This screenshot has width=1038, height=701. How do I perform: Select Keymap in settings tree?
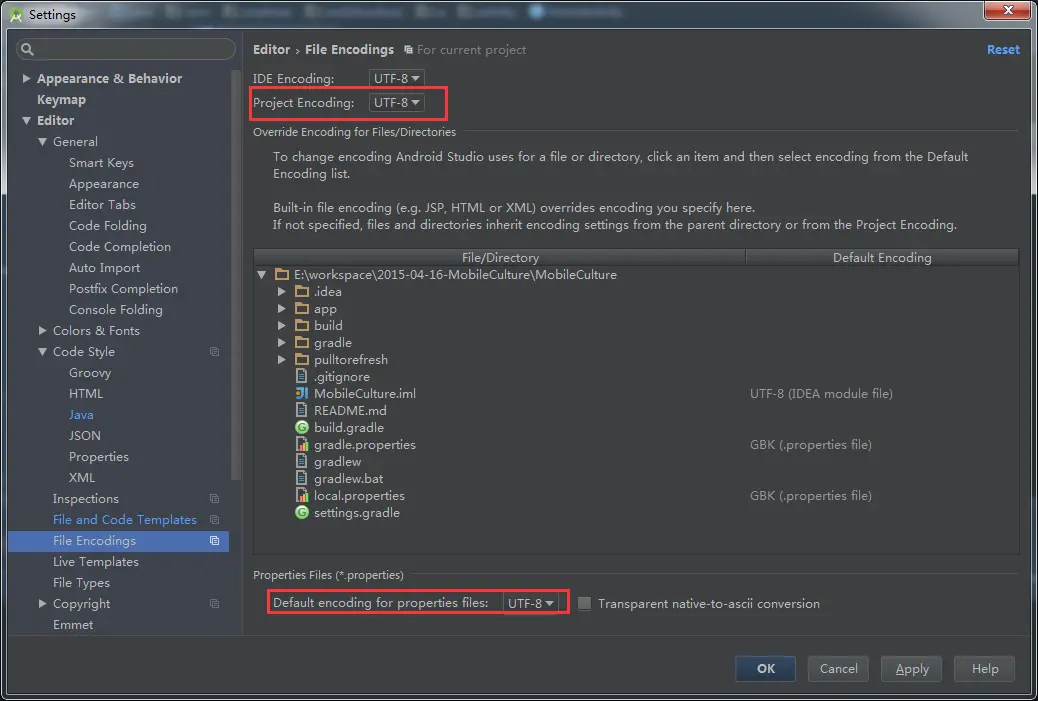pos(62,99)
